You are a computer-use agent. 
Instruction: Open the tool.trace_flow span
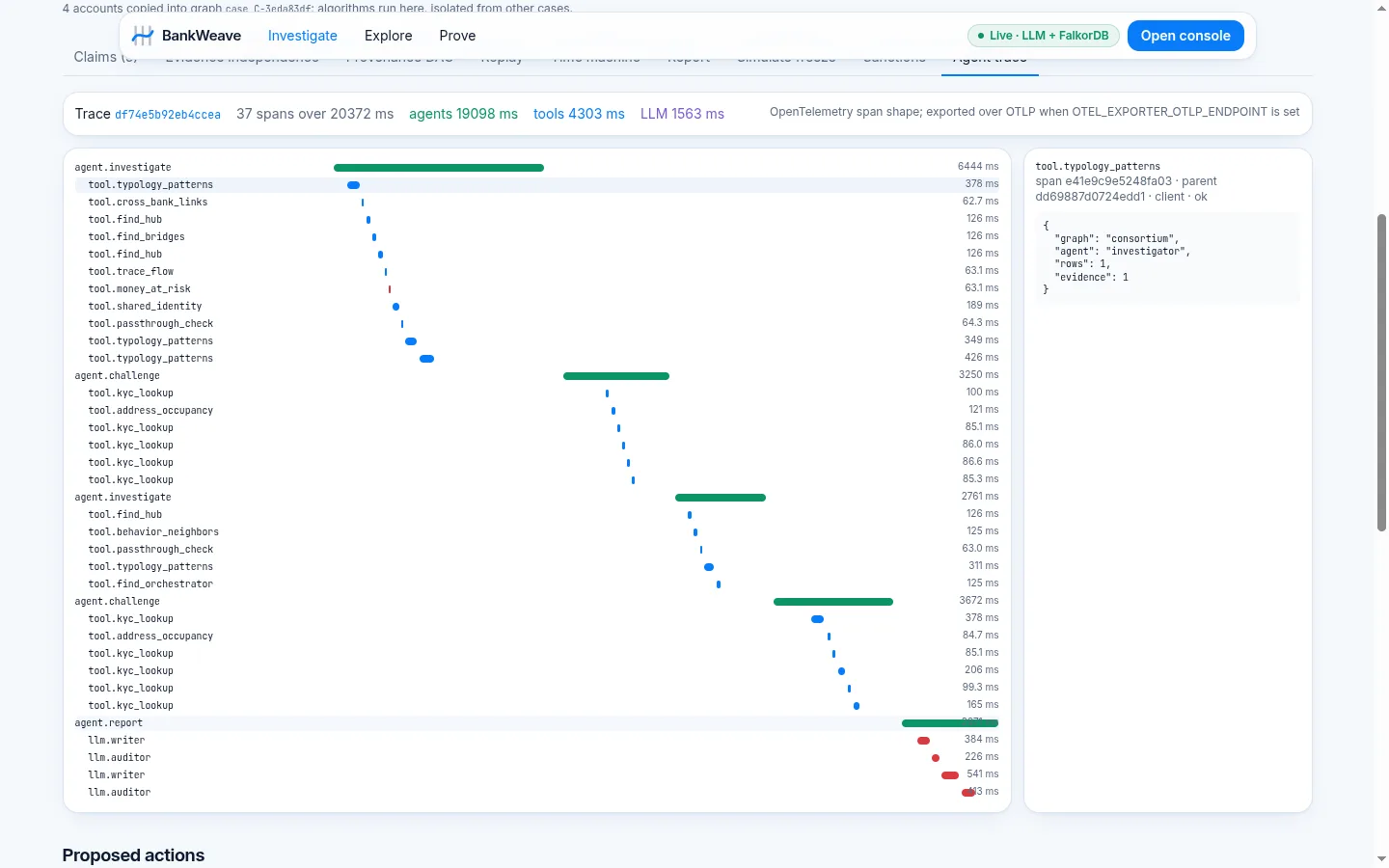point(536,271)
